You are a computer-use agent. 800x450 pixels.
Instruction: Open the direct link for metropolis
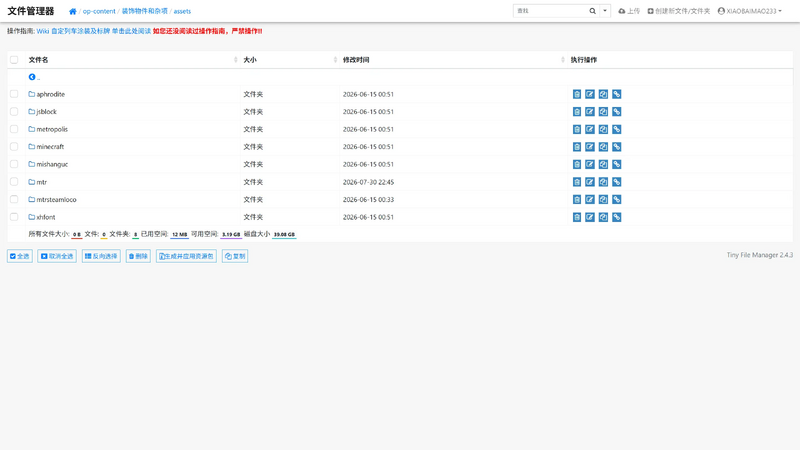coord(616,130)
